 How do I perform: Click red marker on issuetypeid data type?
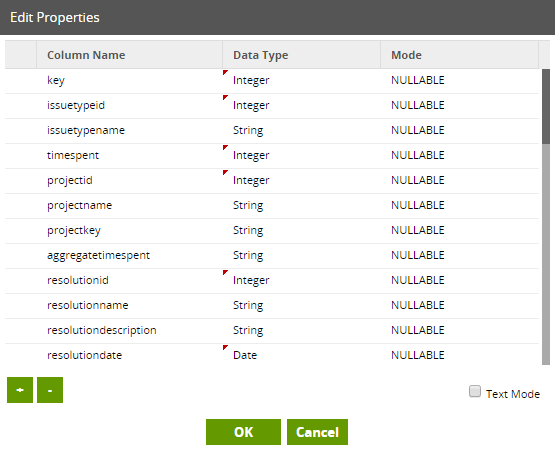click(225, 97)
